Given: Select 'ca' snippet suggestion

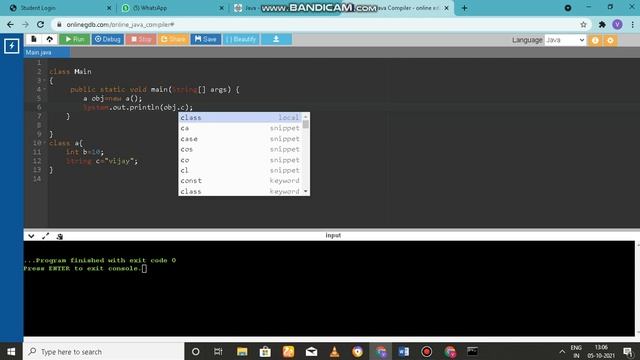Looking at the screenshot, I should [240, 128].
